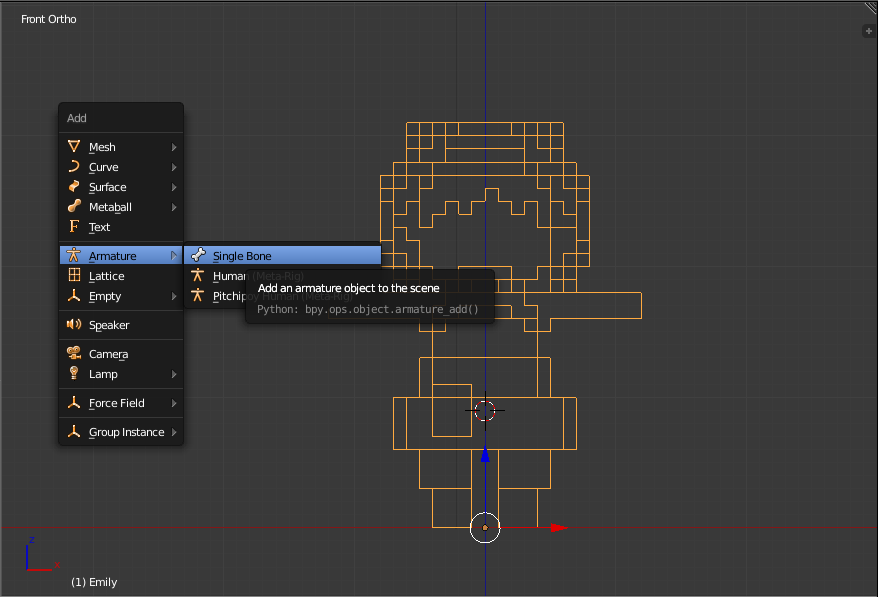
Task: Click the Camera icon
Action: (74, 353)
